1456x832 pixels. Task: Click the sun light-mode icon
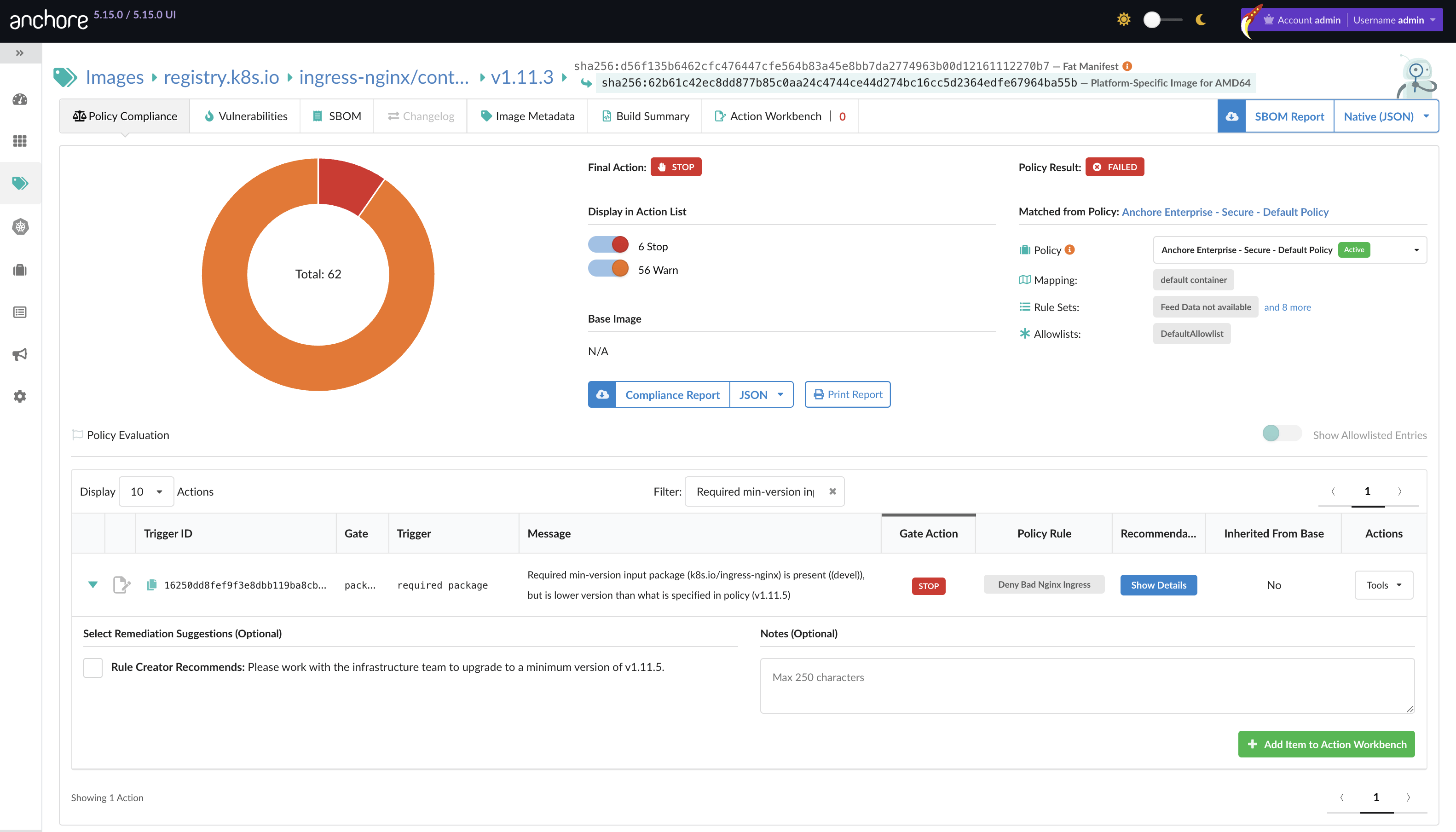1123,19
